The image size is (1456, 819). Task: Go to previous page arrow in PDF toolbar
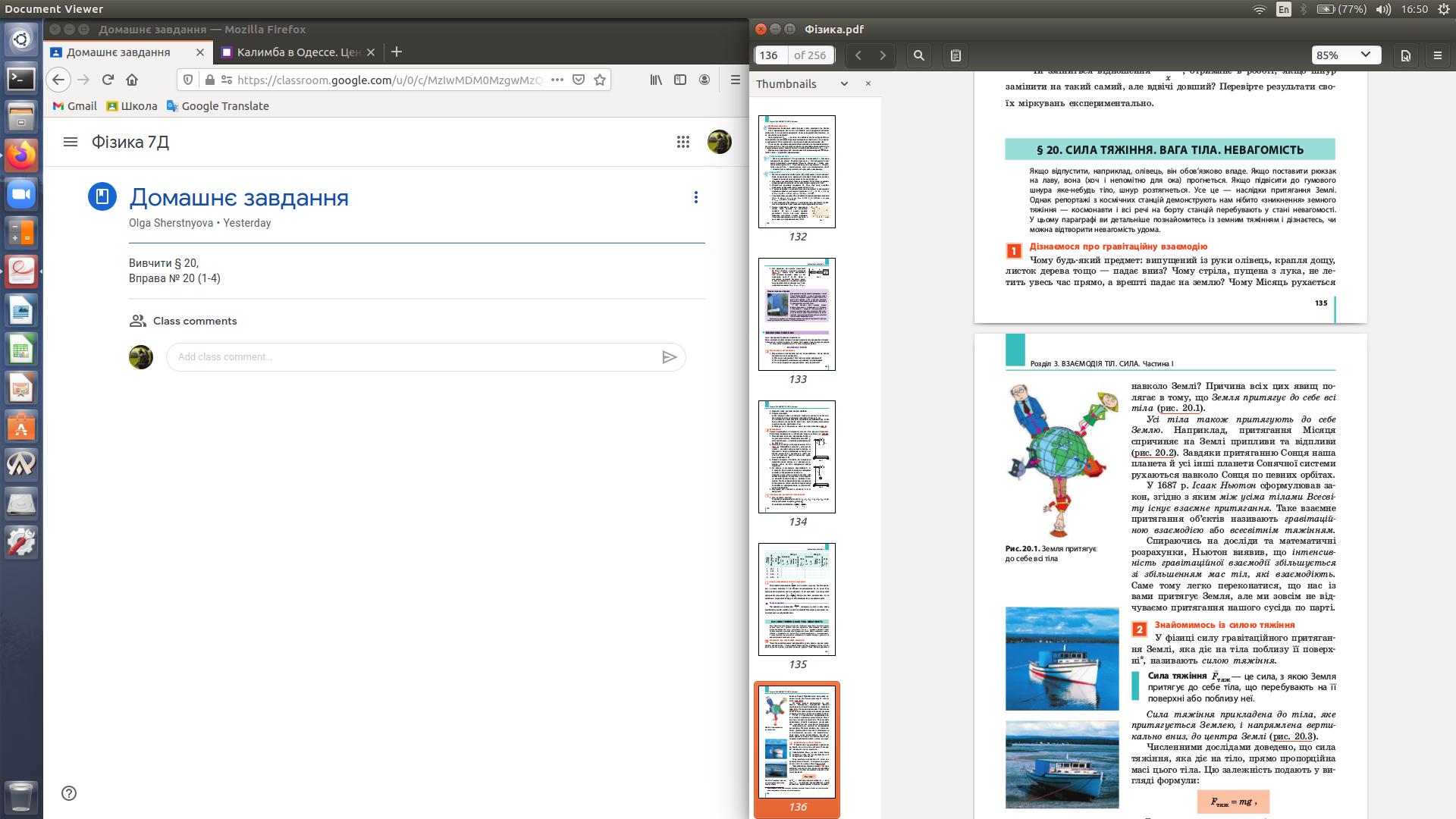[858, 55]
